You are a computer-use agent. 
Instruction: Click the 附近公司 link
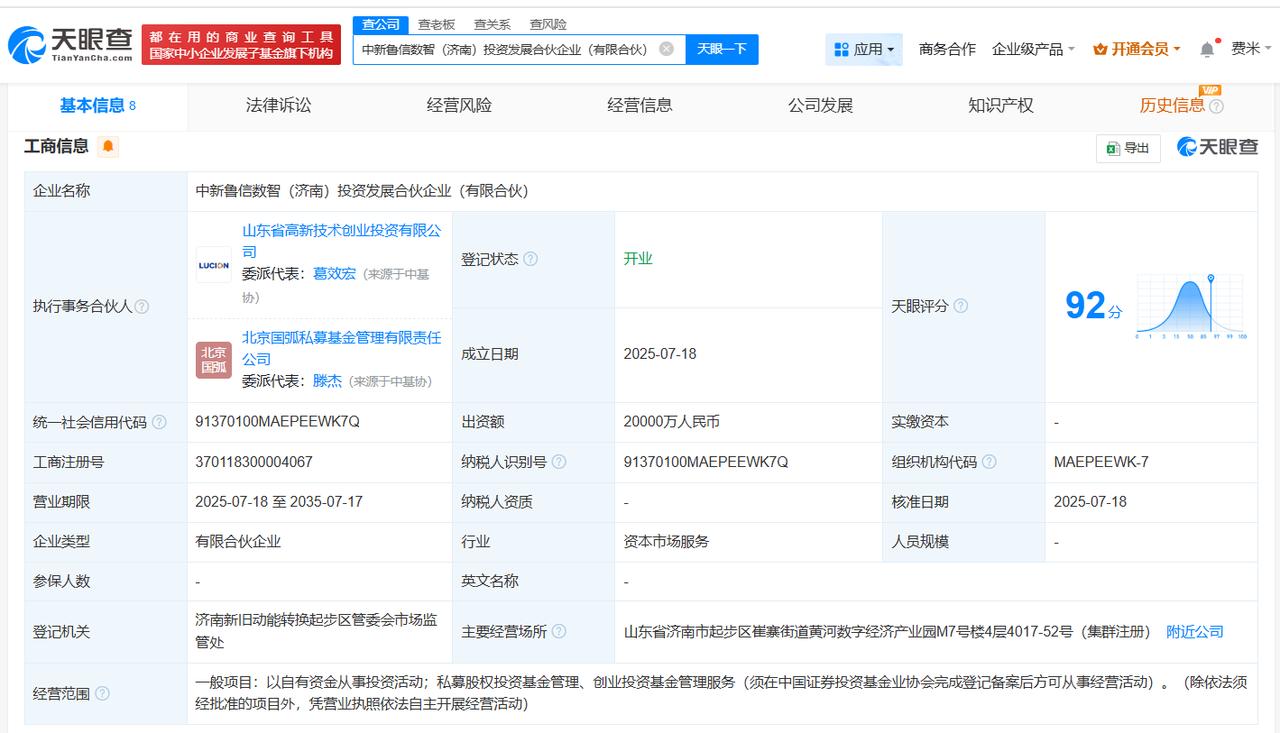click(1195, 632)
